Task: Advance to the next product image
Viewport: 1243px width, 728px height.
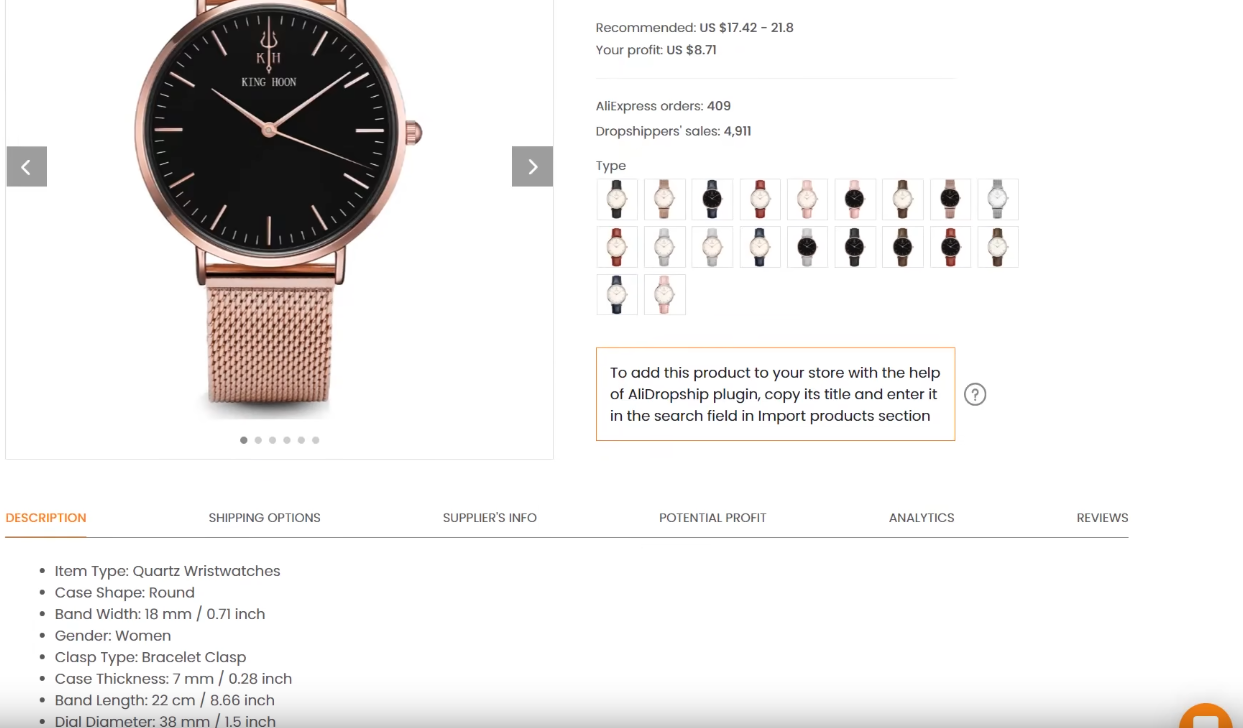Action: pyautogui.click(x=532, y=166)
